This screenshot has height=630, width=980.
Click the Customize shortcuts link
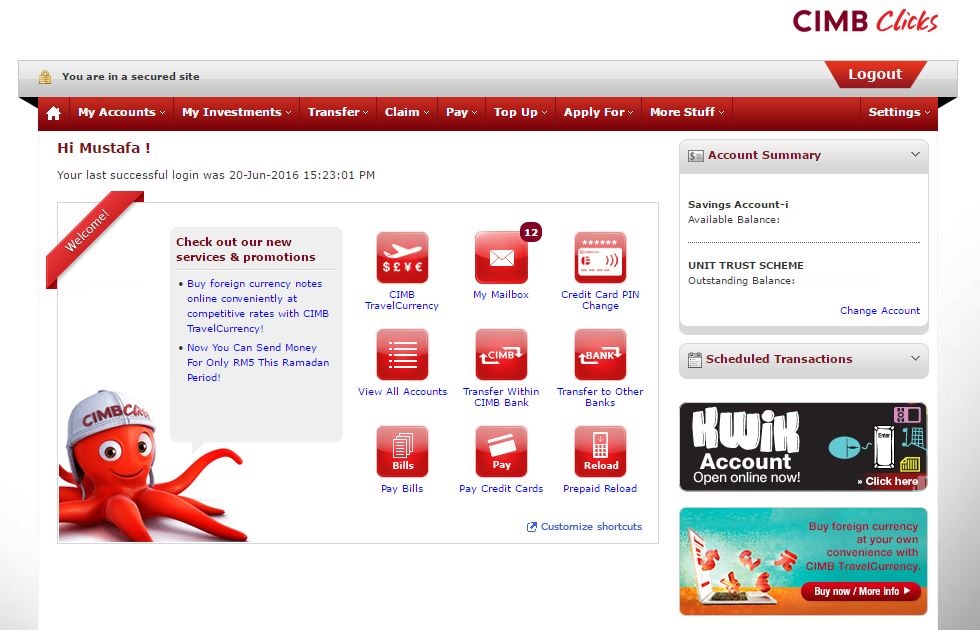tap(591, 527)
